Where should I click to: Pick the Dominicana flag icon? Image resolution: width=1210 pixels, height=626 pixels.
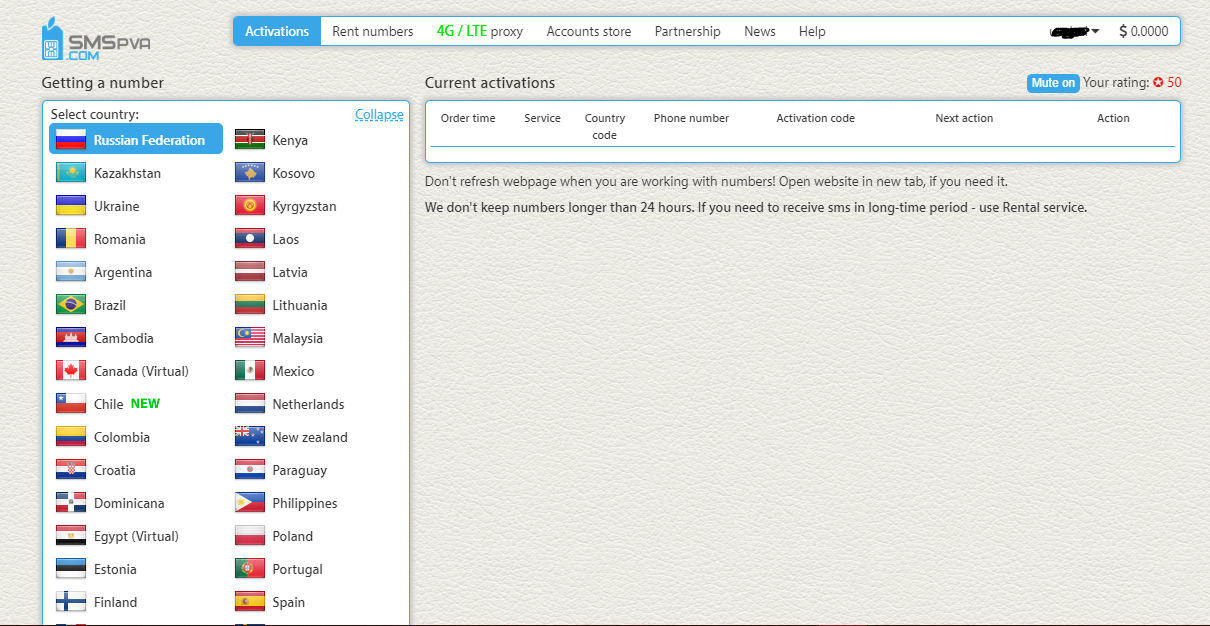coord(71,503)
